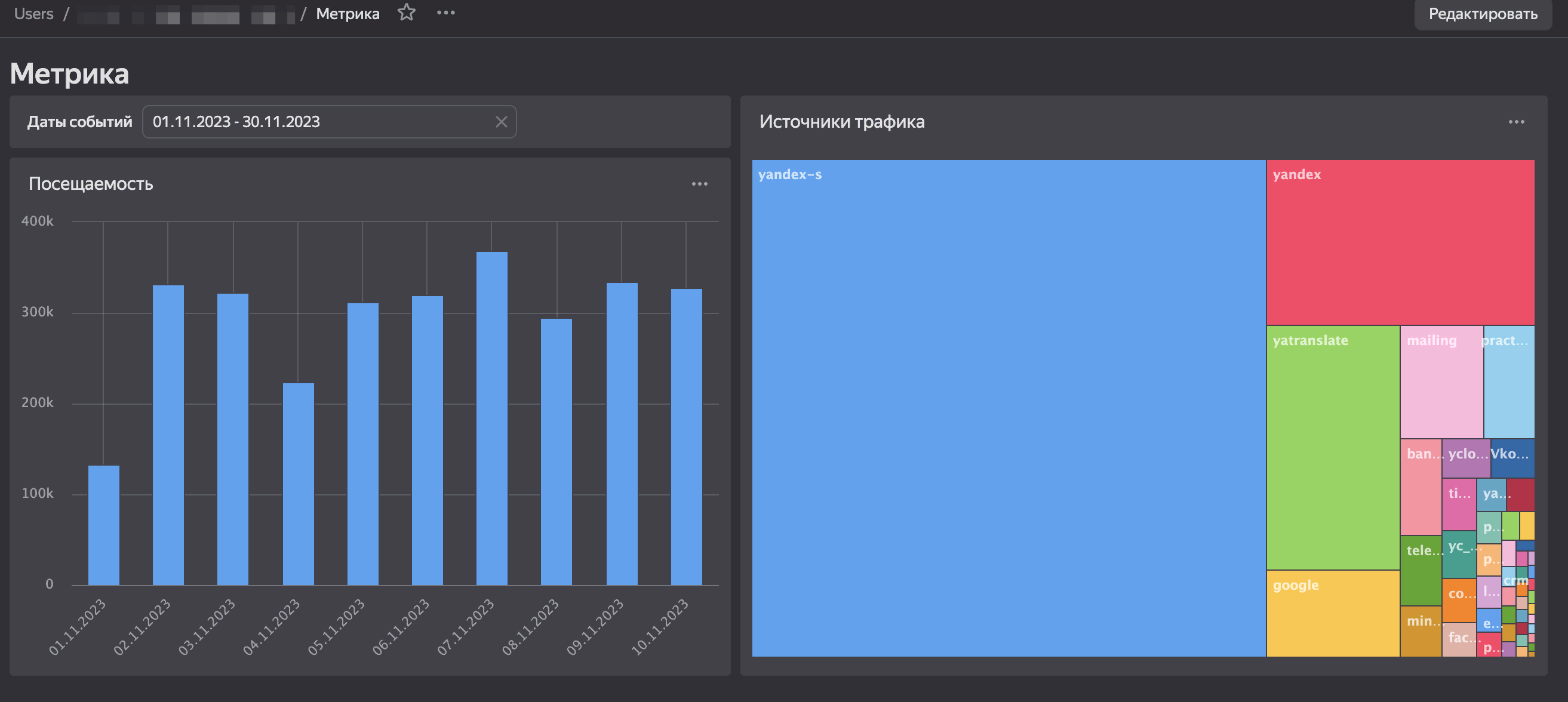Click the red yandex treemap block

coord(1400,244)
